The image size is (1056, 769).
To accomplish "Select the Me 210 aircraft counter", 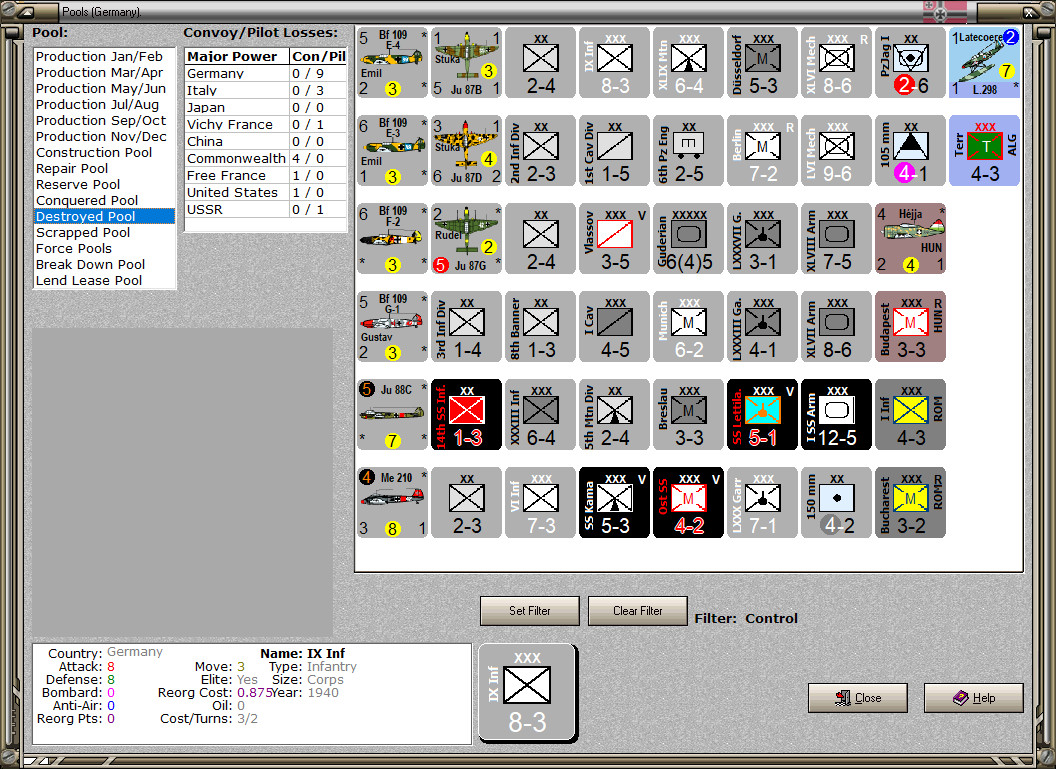I will pyautogui.click(x=393, y=502).
